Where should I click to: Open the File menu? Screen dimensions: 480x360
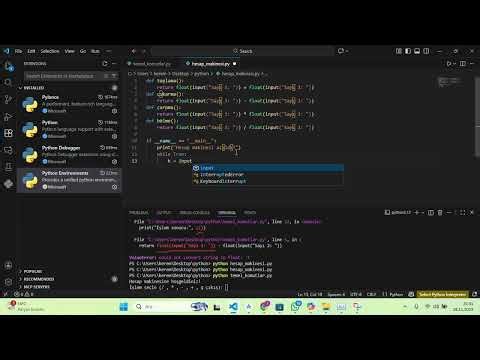click(18, 51)
